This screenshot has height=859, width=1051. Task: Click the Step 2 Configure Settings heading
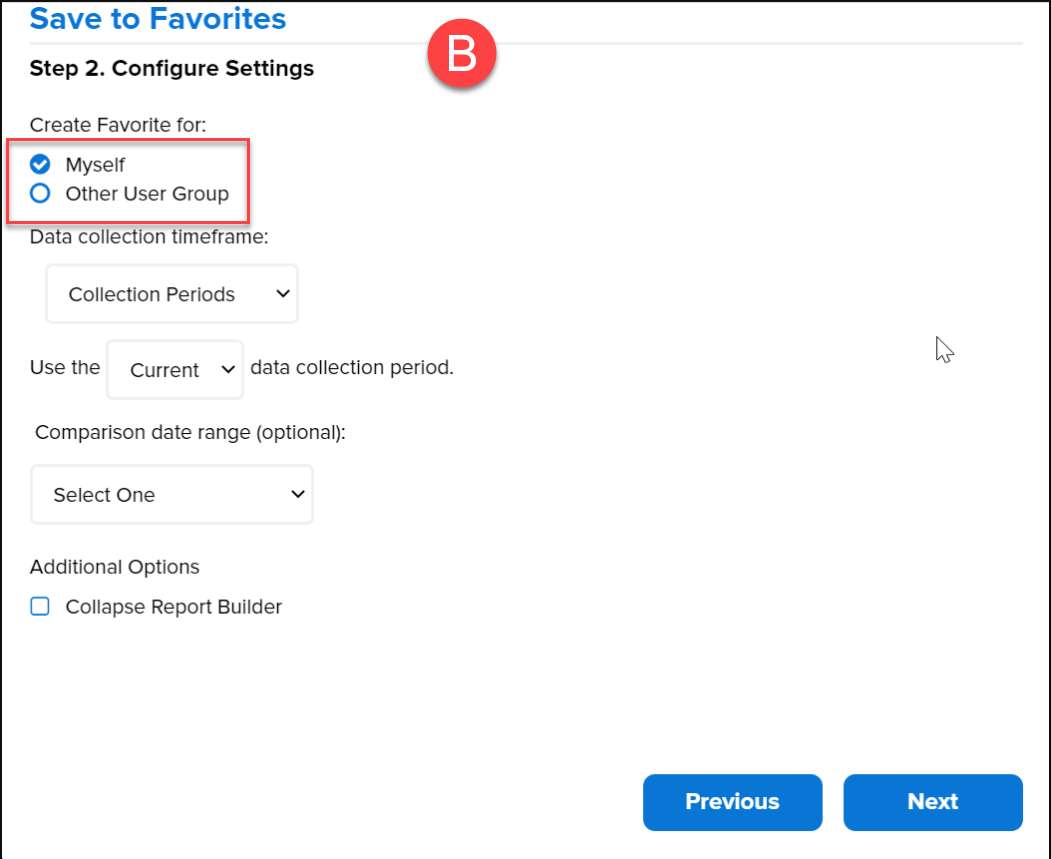(x=172, y=68)
